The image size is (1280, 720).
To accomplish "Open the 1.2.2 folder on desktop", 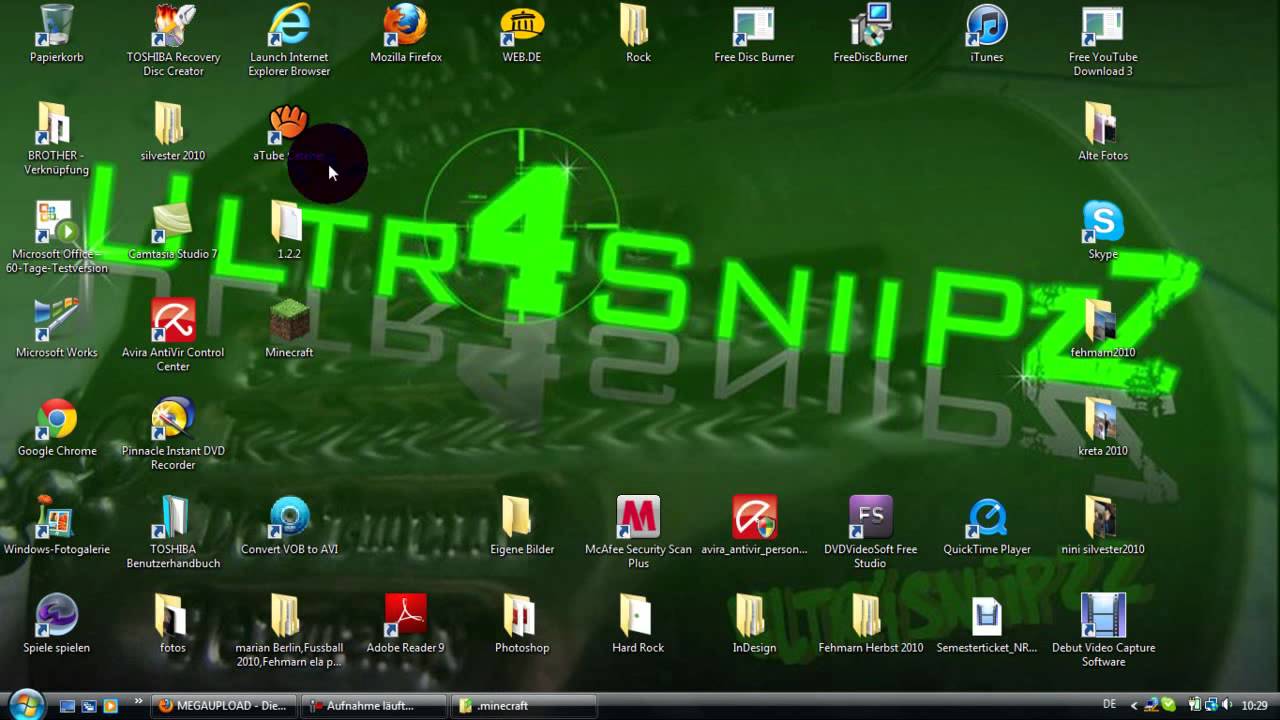I will tap(288, 224).
